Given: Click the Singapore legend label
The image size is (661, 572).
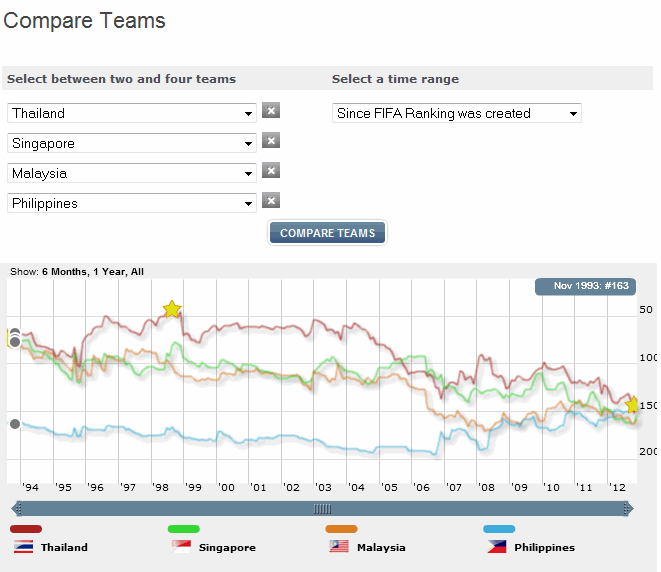Looking at the screenshot, I should 227,548.
